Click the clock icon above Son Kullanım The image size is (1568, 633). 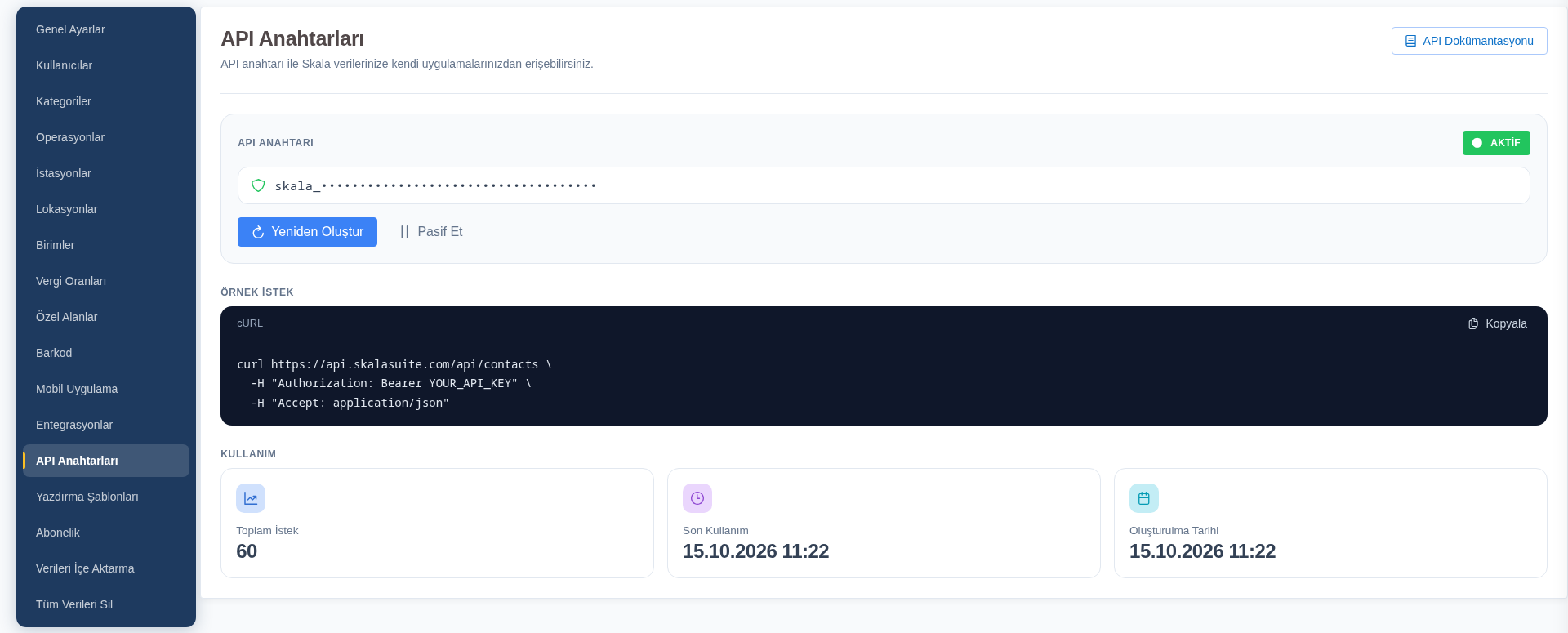[697, 498]
